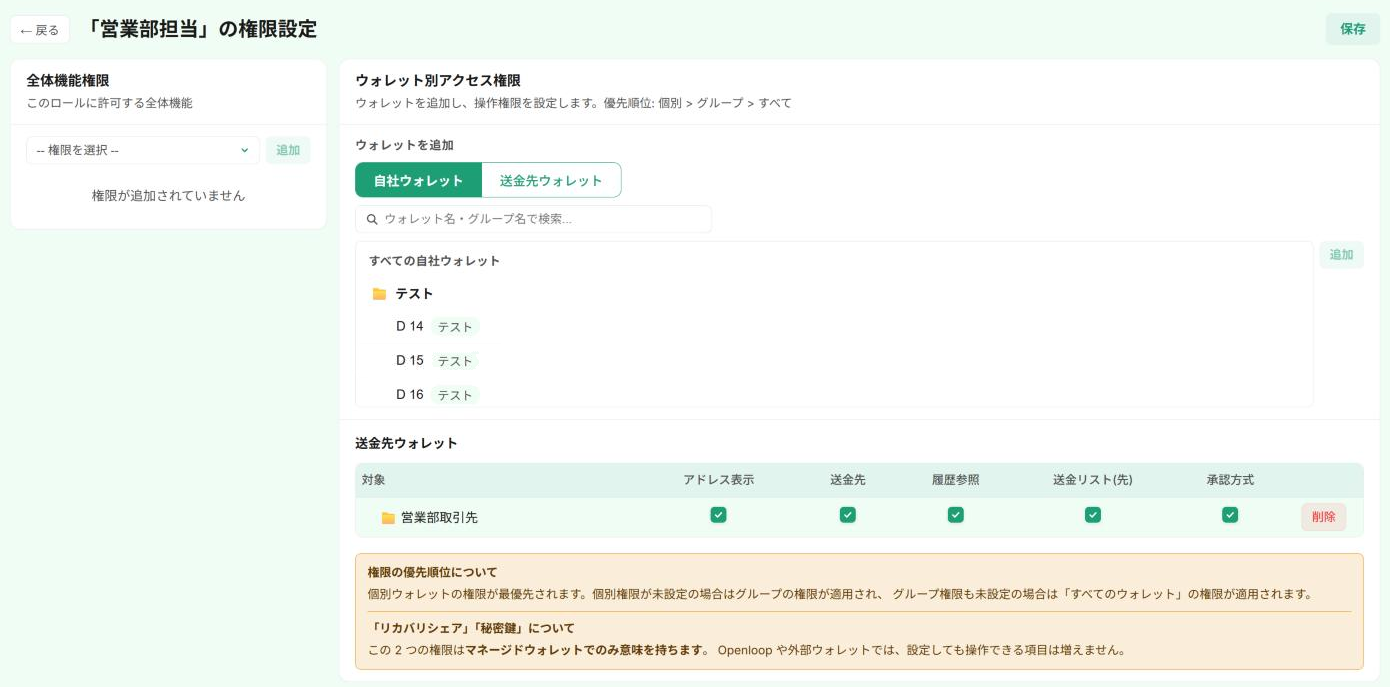Delete 営業部取引先 row with 削除
Viewport: 1390px width, 687px height.
pyautogui.click(x=1323, y=517)
